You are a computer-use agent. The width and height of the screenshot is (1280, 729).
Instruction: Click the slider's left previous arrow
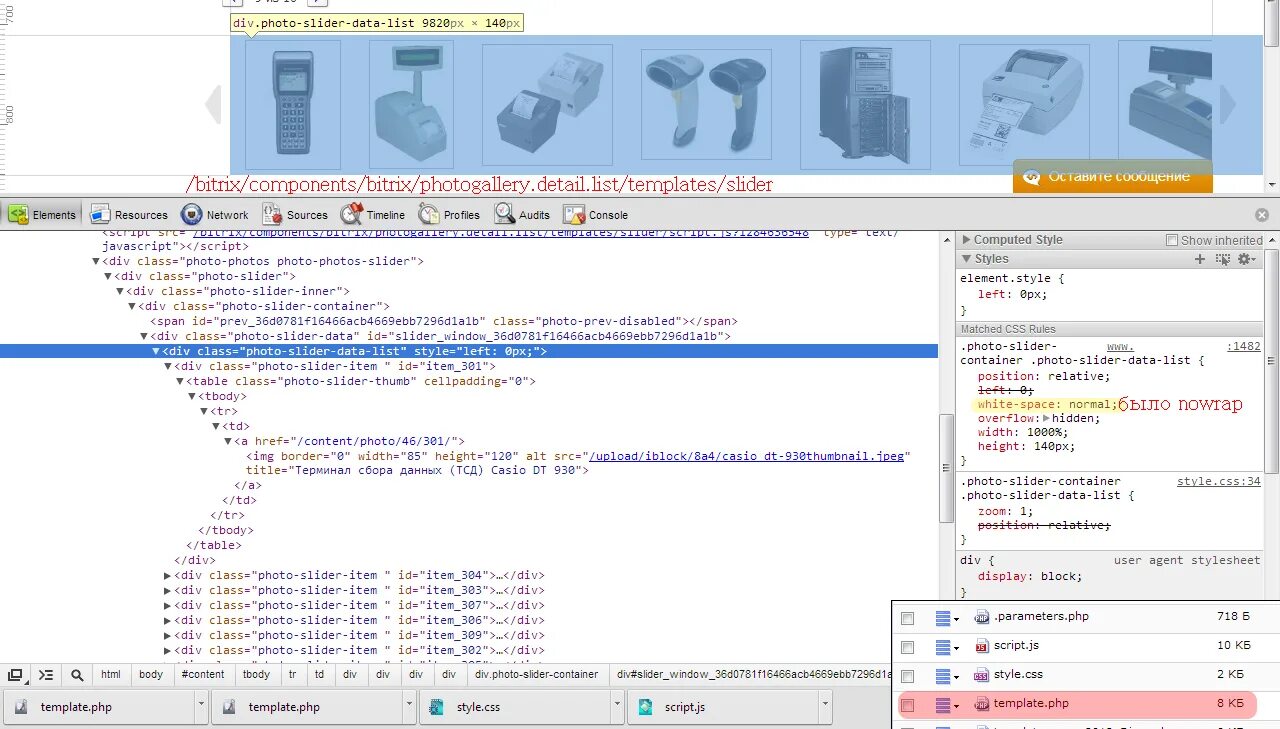[213, 105]
